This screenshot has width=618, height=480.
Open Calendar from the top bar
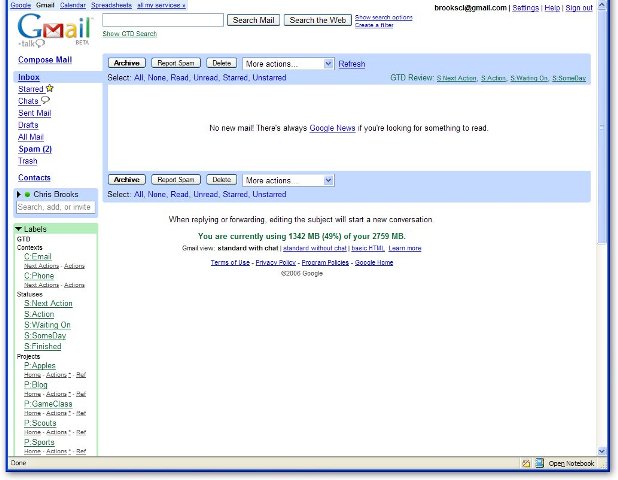(x=73, y=5)
